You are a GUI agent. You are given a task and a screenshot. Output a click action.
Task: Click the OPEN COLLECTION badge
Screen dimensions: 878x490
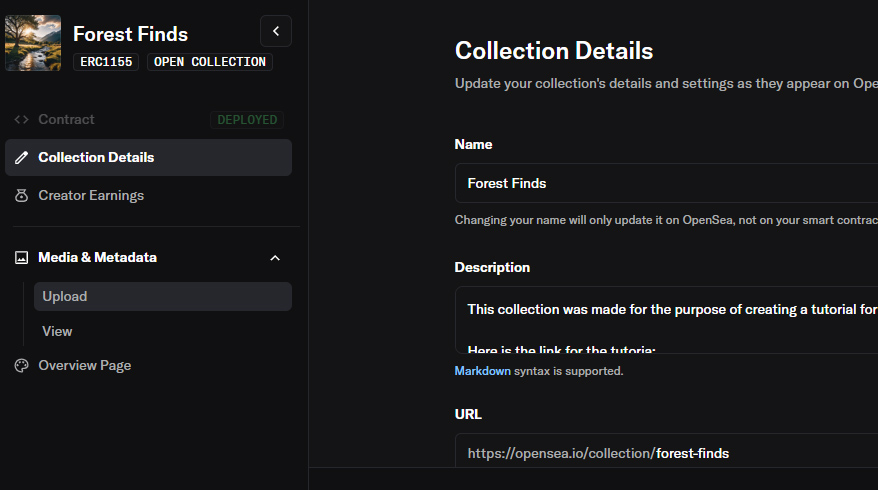210,62
